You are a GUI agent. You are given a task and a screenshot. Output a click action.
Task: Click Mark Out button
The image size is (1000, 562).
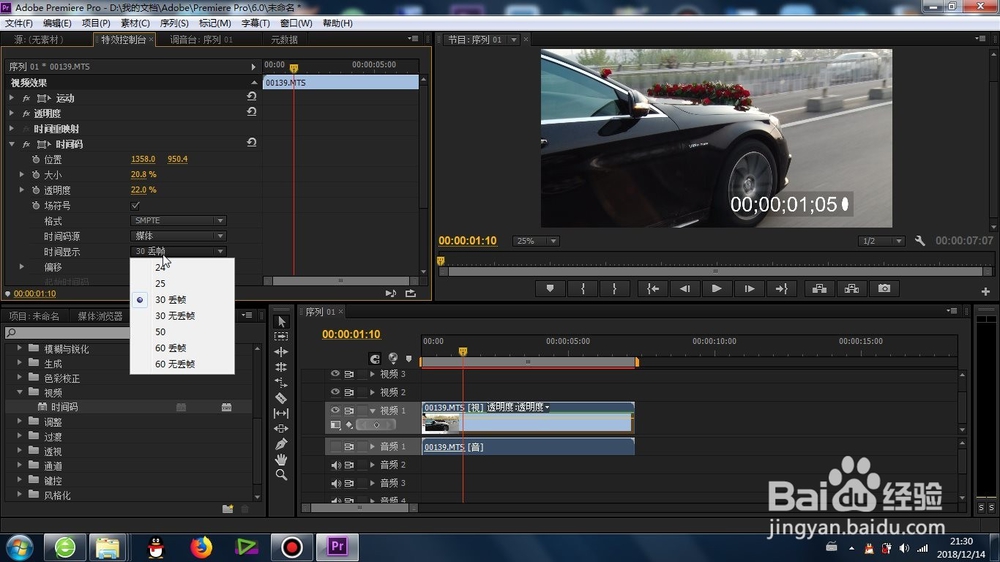click(615, 289)
